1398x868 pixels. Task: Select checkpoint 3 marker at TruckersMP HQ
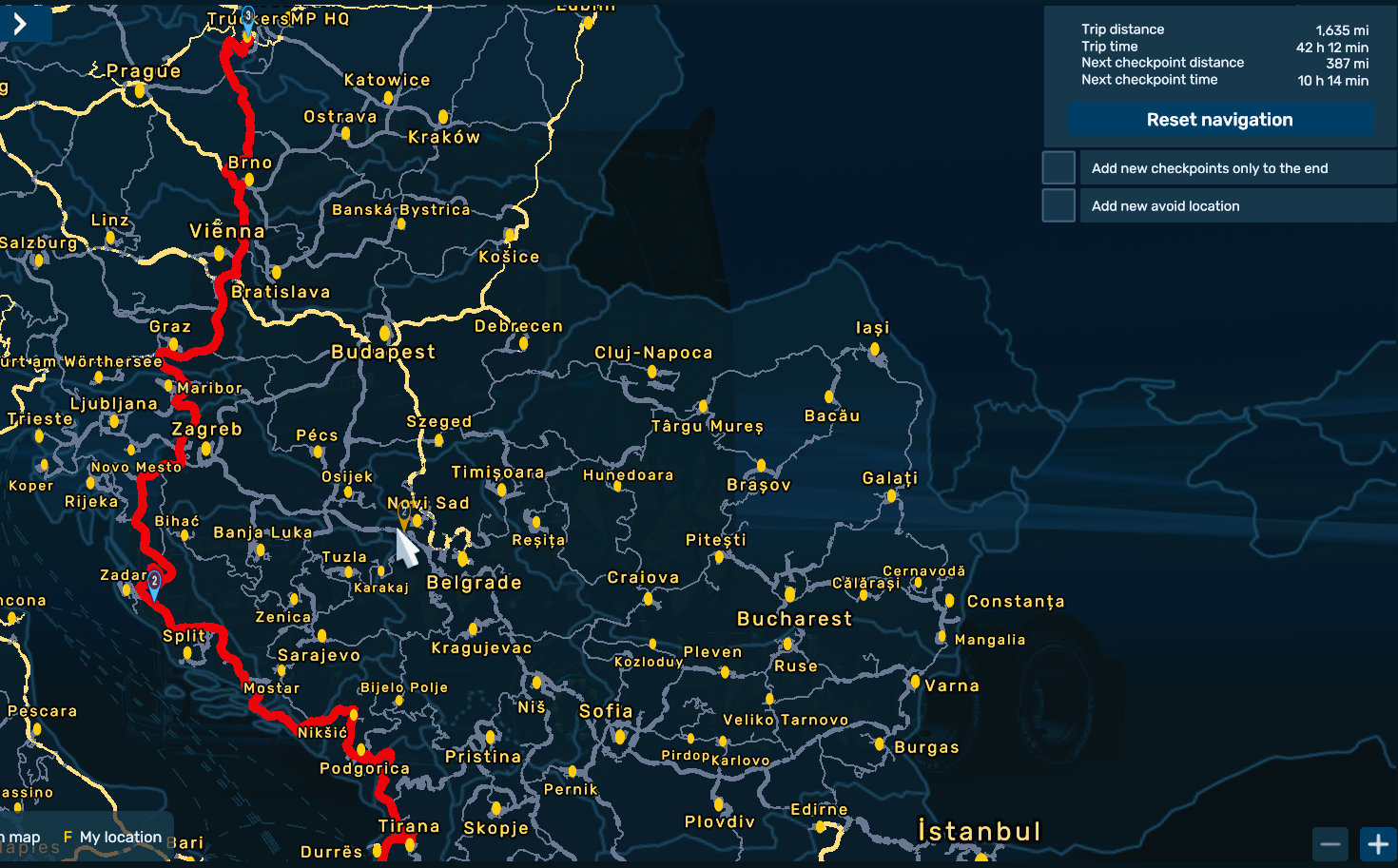click(x=247, y=18)
